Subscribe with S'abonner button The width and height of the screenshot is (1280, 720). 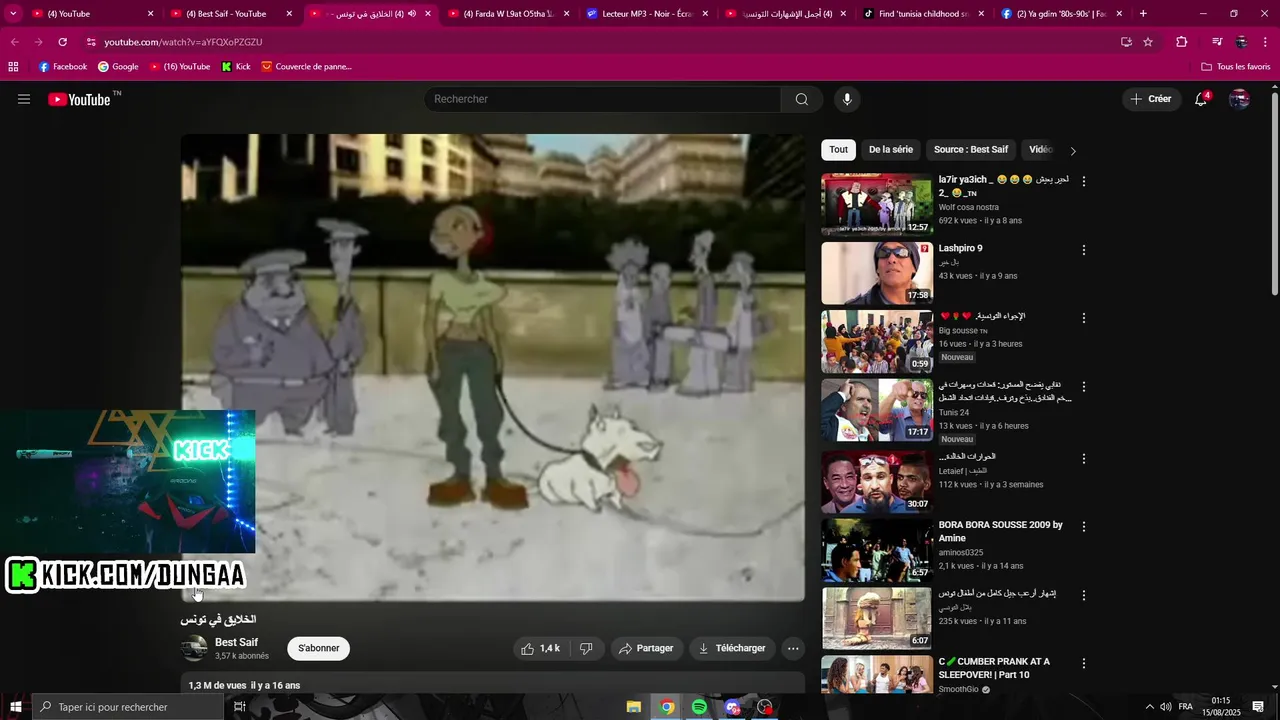coord(318,648)
